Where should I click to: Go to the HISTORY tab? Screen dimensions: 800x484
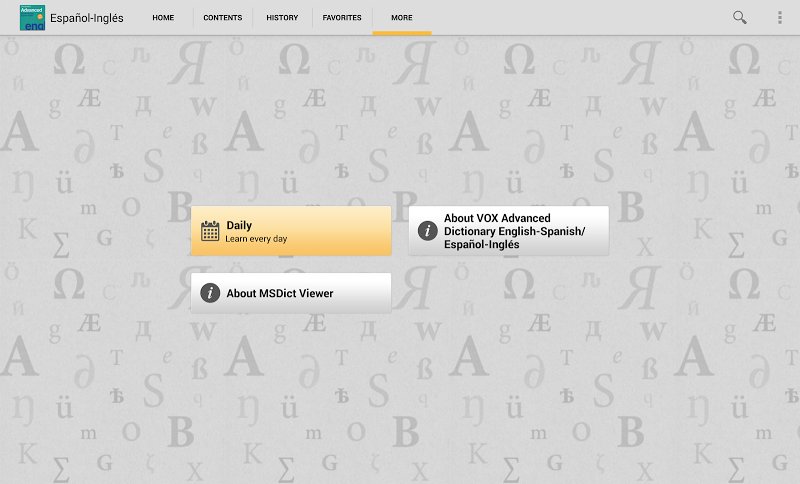point(282,17)
